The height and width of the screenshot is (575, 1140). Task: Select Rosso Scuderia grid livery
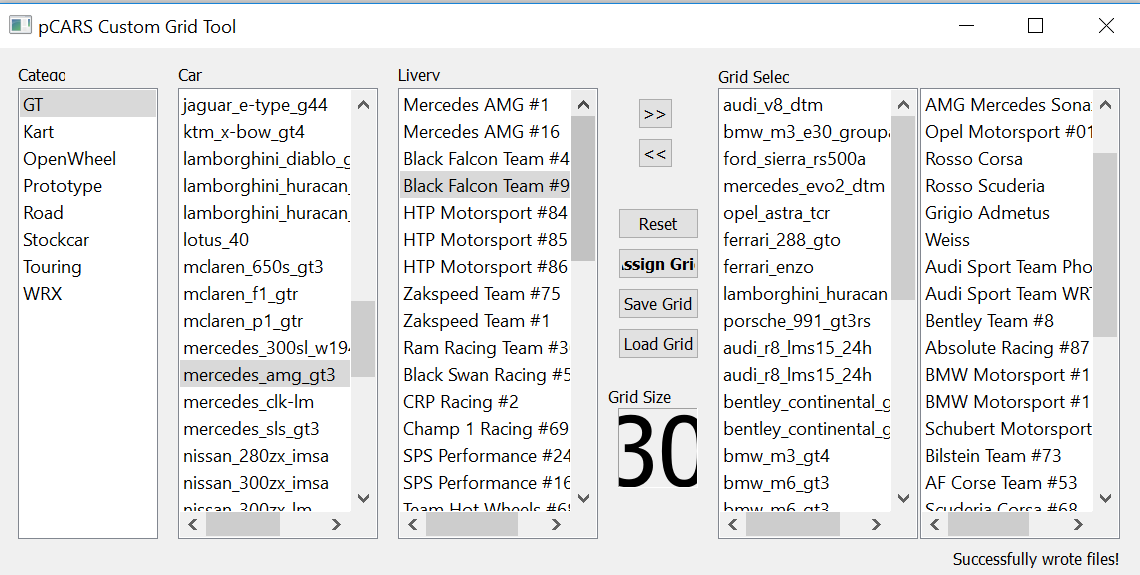point(1008,185)
